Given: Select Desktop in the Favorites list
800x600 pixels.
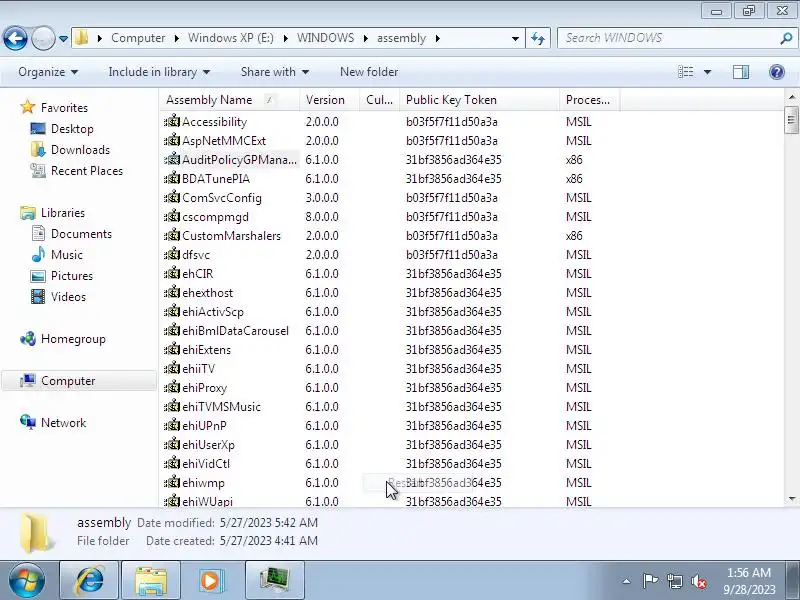Looking at the screenshot, I should coord(72,129).
